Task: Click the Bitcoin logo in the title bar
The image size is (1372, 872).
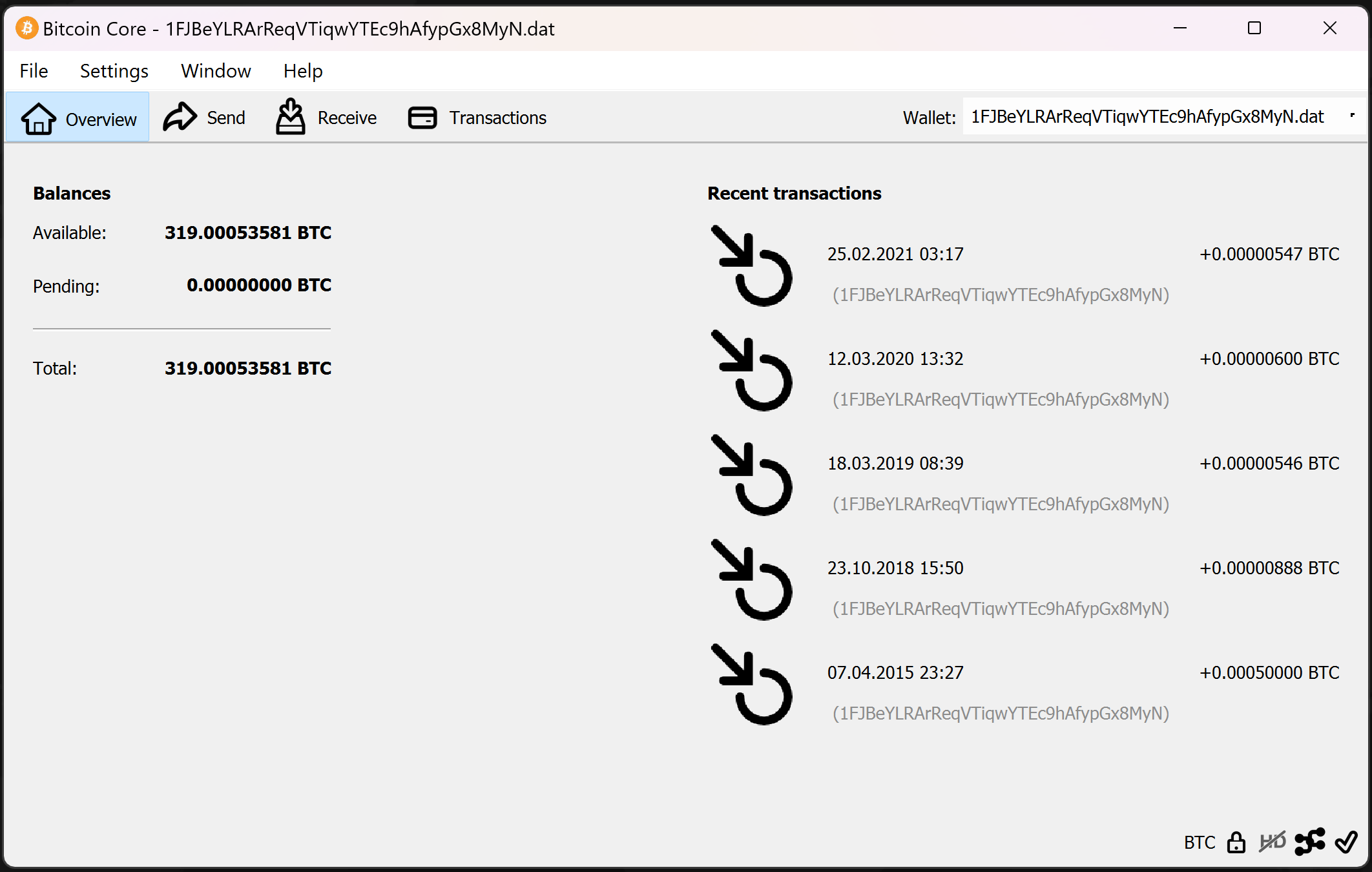Action: pos(26,28)
